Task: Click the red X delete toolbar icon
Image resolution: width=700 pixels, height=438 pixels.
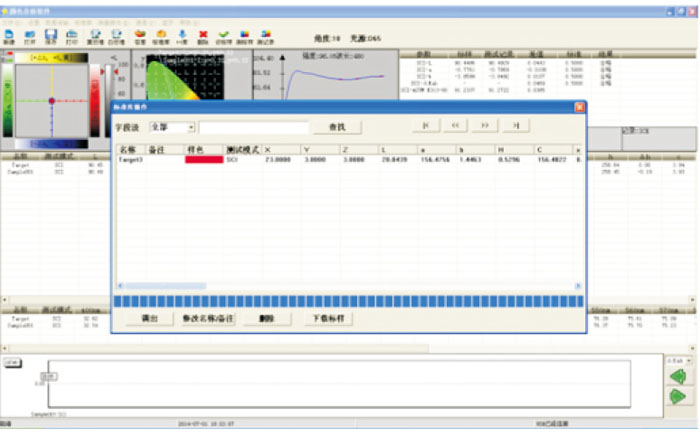Action: tap(203, 37)
